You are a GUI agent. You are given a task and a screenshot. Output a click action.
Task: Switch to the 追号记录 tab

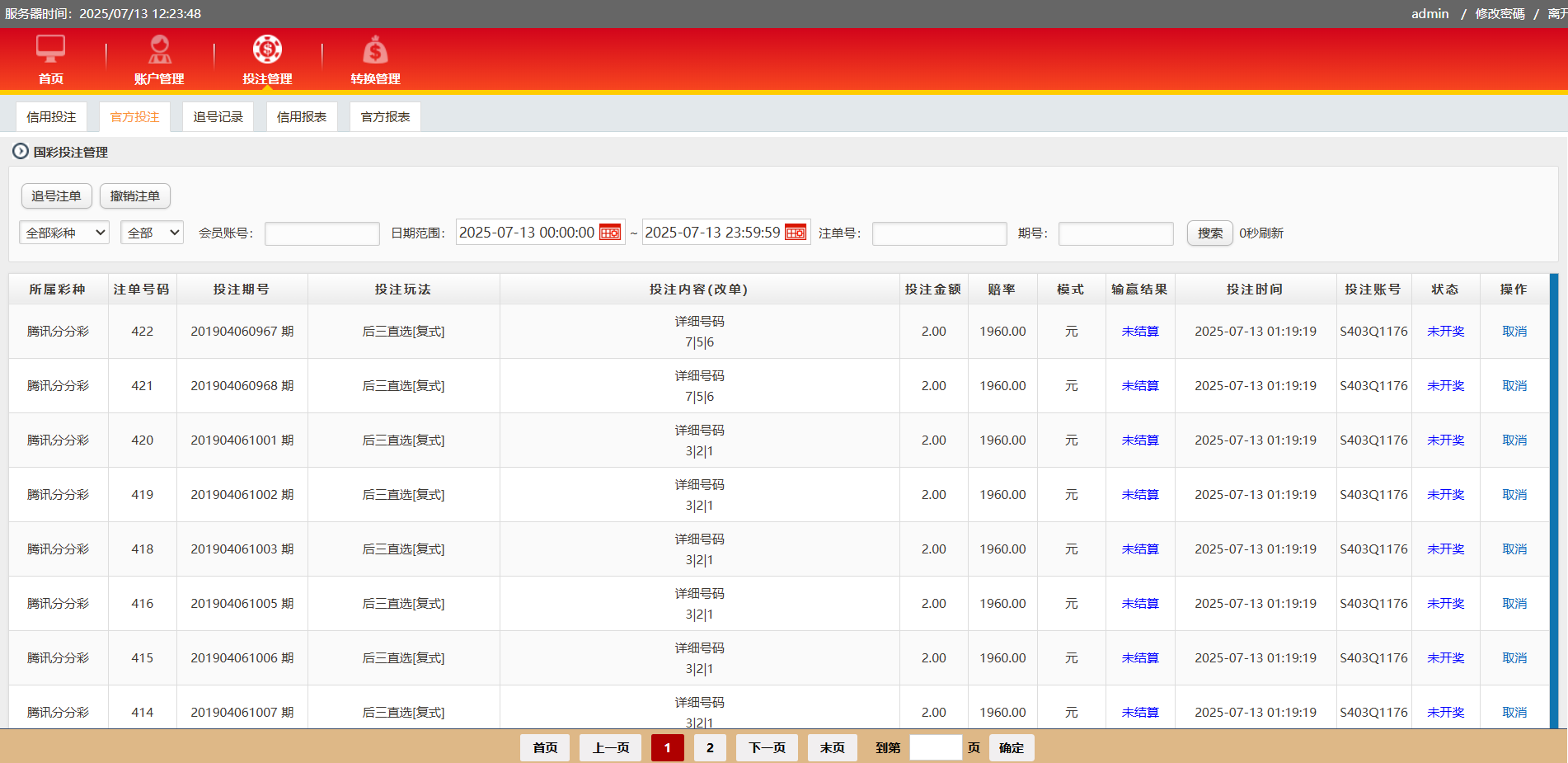[x=218, y=117]
